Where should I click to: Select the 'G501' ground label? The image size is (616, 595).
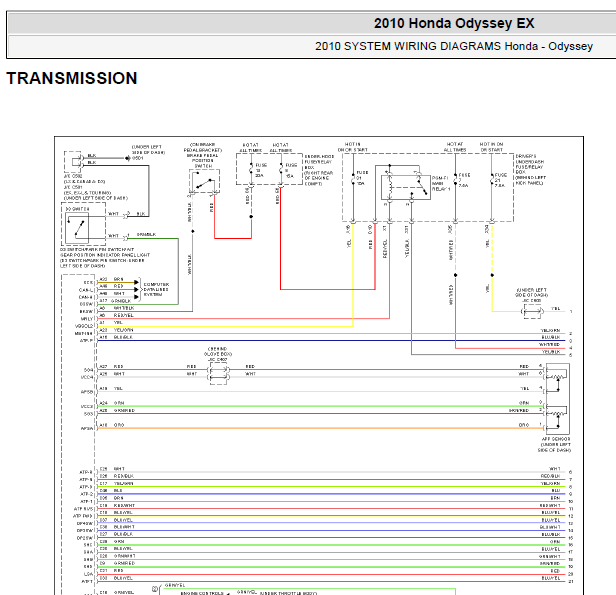138,158
